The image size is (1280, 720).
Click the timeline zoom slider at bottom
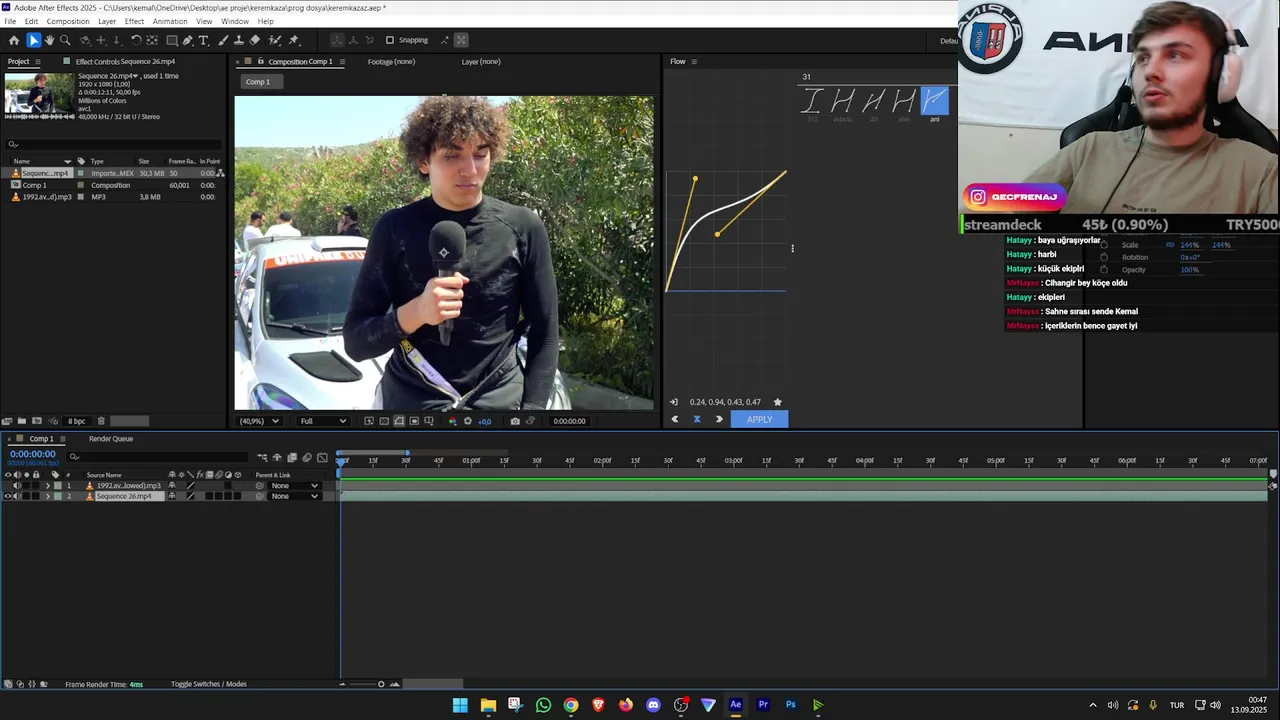coord(380,684)
